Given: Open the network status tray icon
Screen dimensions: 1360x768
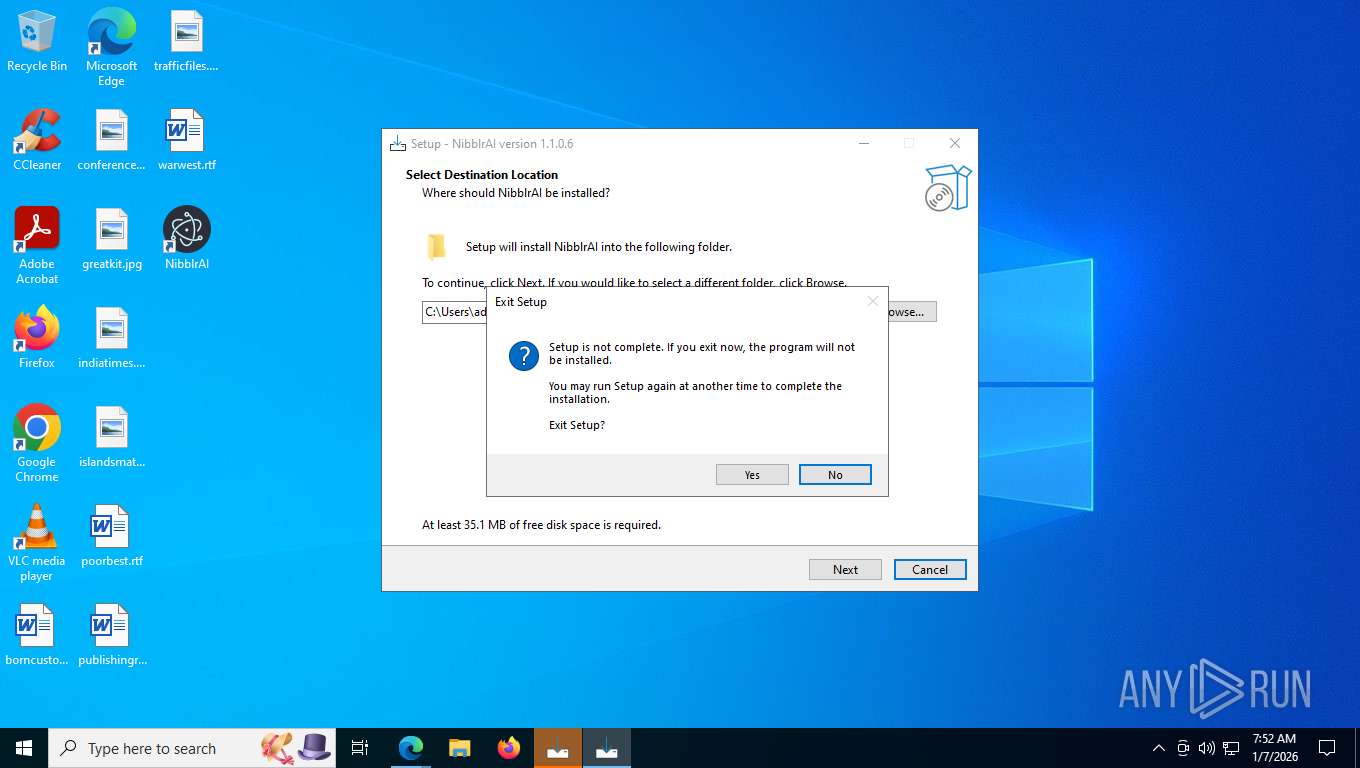Looking at the screenshot, I should [1231, 748].
